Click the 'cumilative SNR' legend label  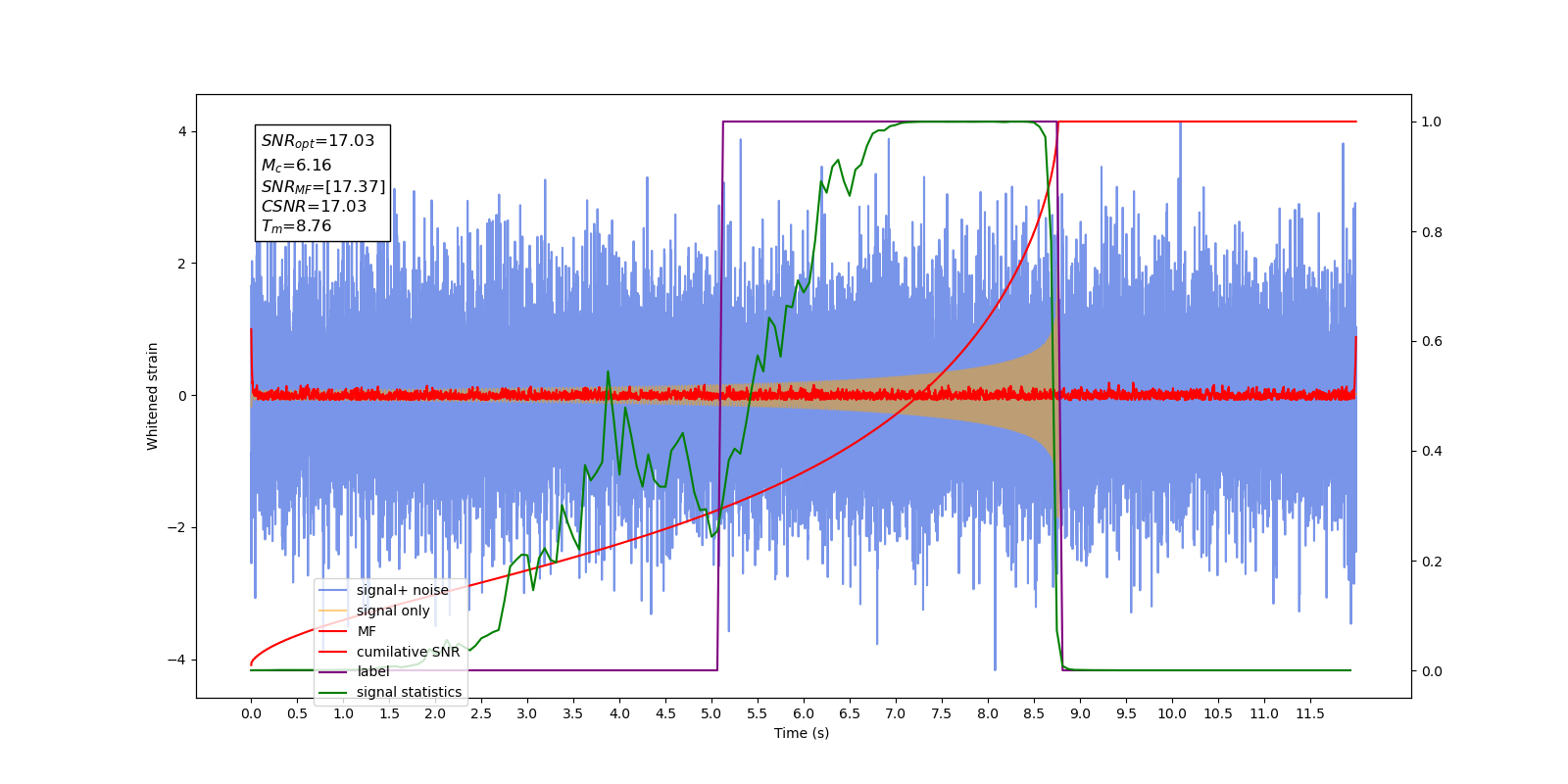(x=408, y=652)
